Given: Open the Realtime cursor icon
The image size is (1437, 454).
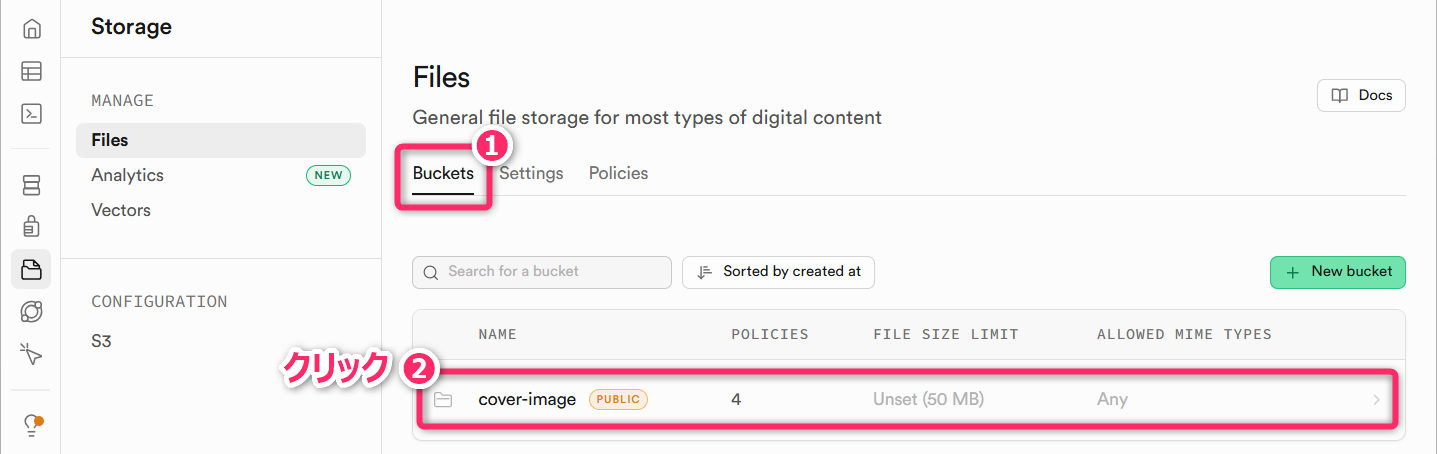Looking at the screenshot, I should (x=31, y=353).
